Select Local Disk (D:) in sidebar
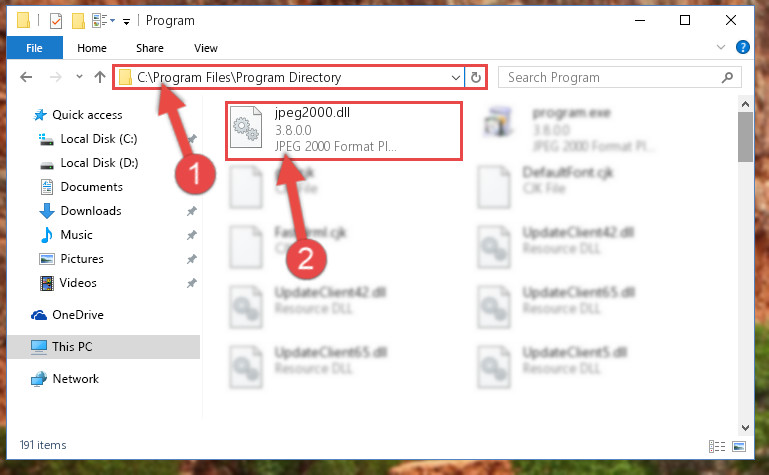This screenshot has height=475, width=769. click(99, 163)
